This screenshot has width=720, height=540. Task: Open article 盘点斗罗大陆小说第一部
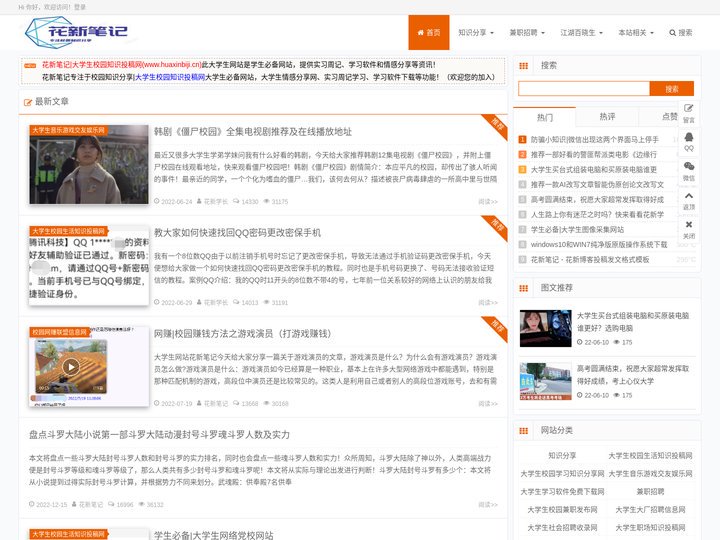tap(159, 434)
